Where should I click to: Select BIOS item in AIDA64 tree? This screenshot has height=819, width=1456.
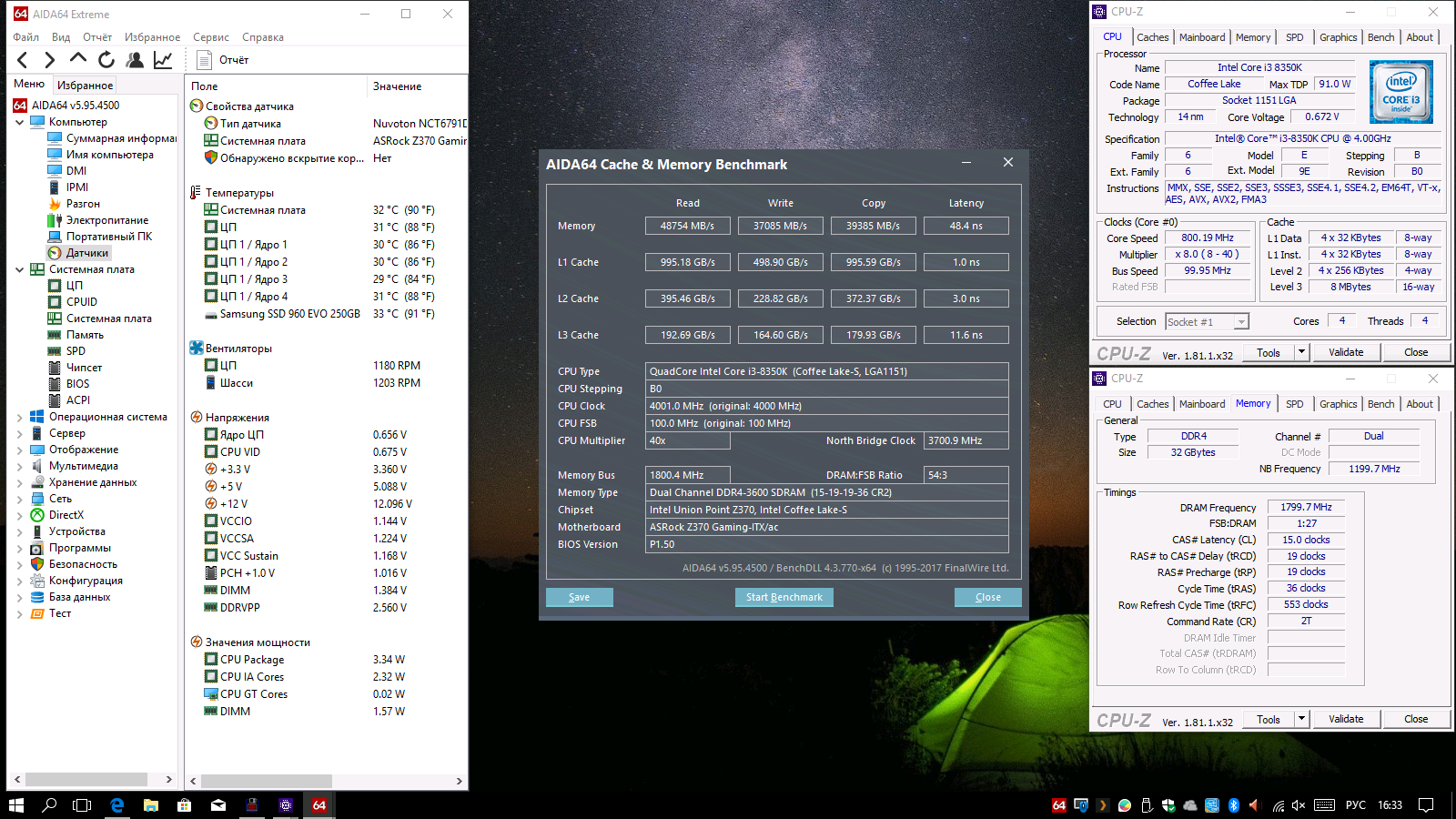pos(77,384)
